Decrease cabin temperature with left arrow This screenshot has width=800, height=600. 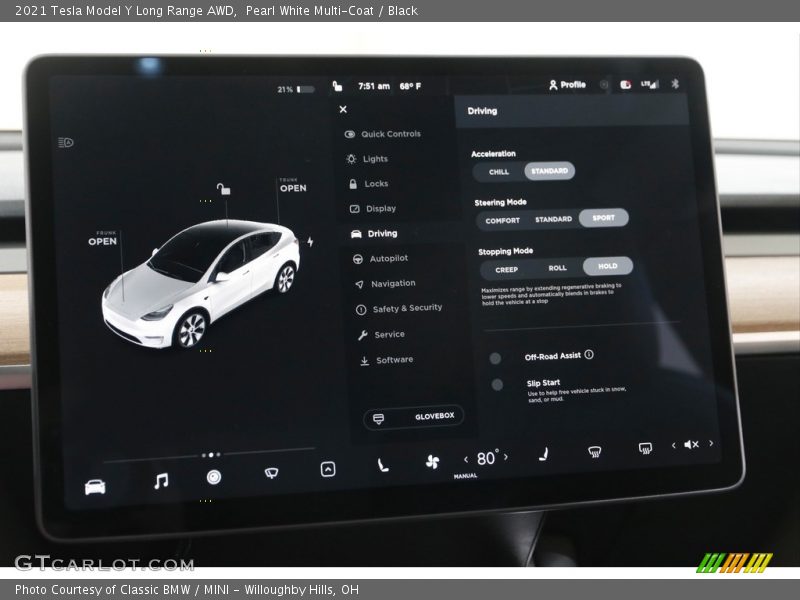pos(466,460)
